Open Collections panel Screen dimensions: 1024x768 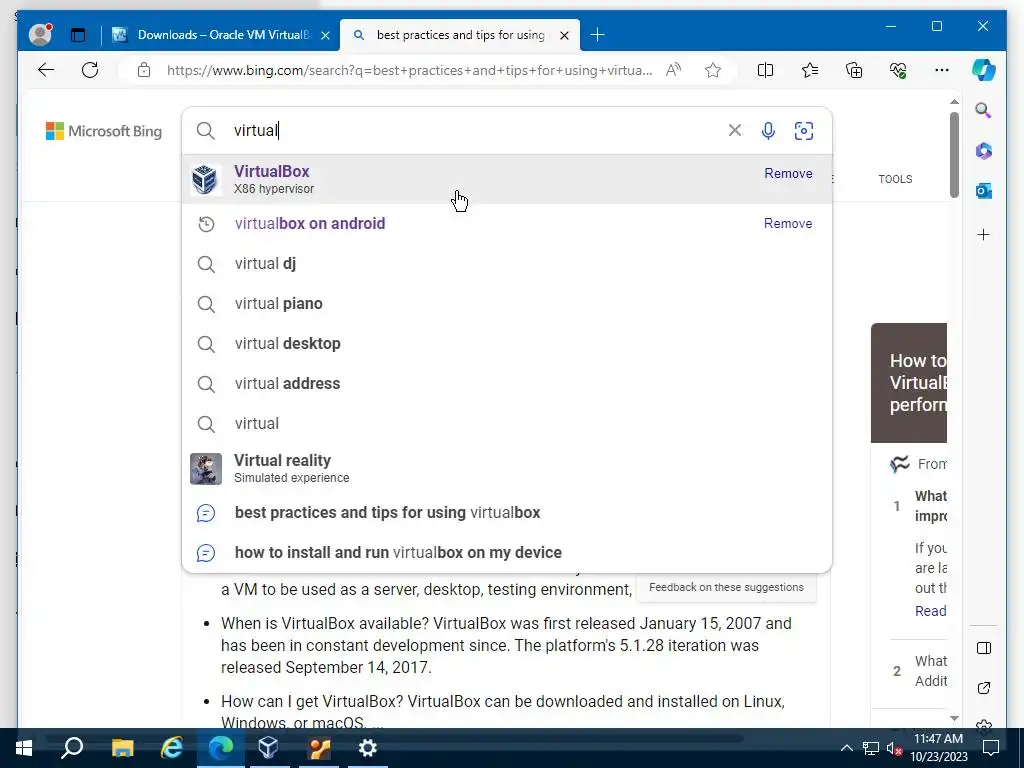(854, 70)
